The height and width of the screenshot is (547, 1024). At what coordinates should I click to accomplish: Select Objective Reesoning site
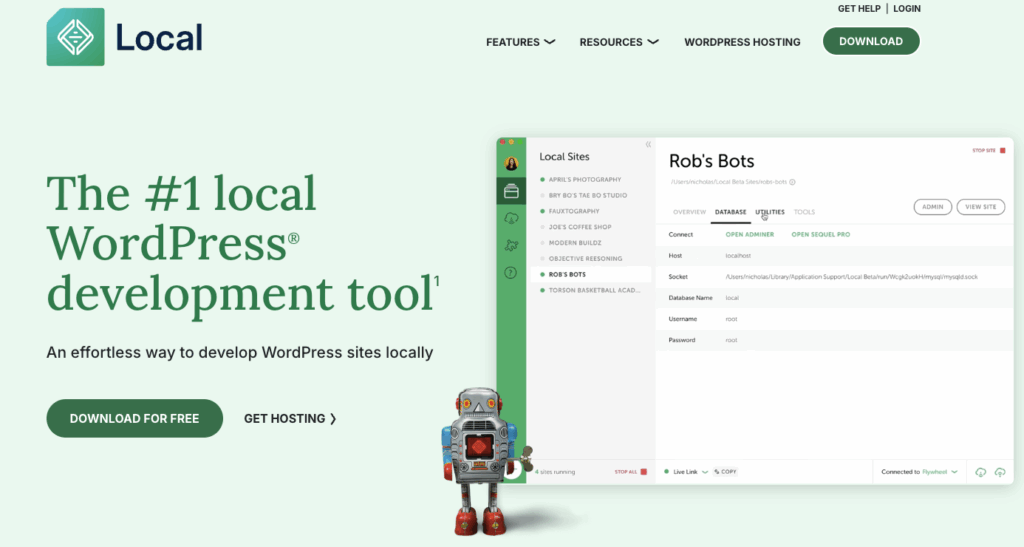click(x=585, y=258)
